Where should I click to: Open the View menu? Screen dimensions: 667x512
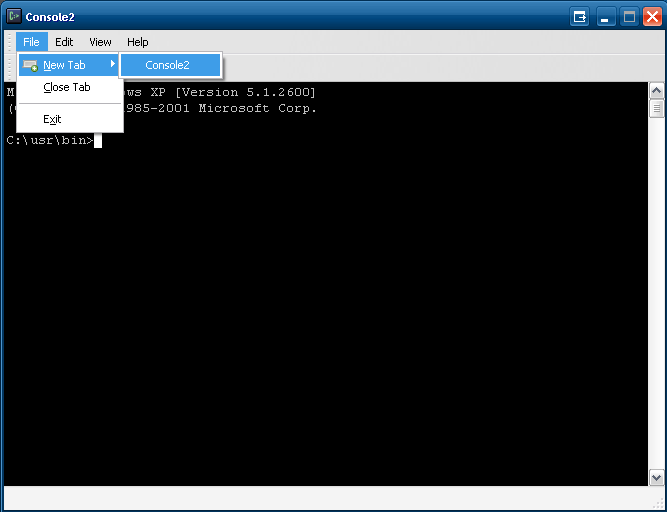(x=100, y=42)
